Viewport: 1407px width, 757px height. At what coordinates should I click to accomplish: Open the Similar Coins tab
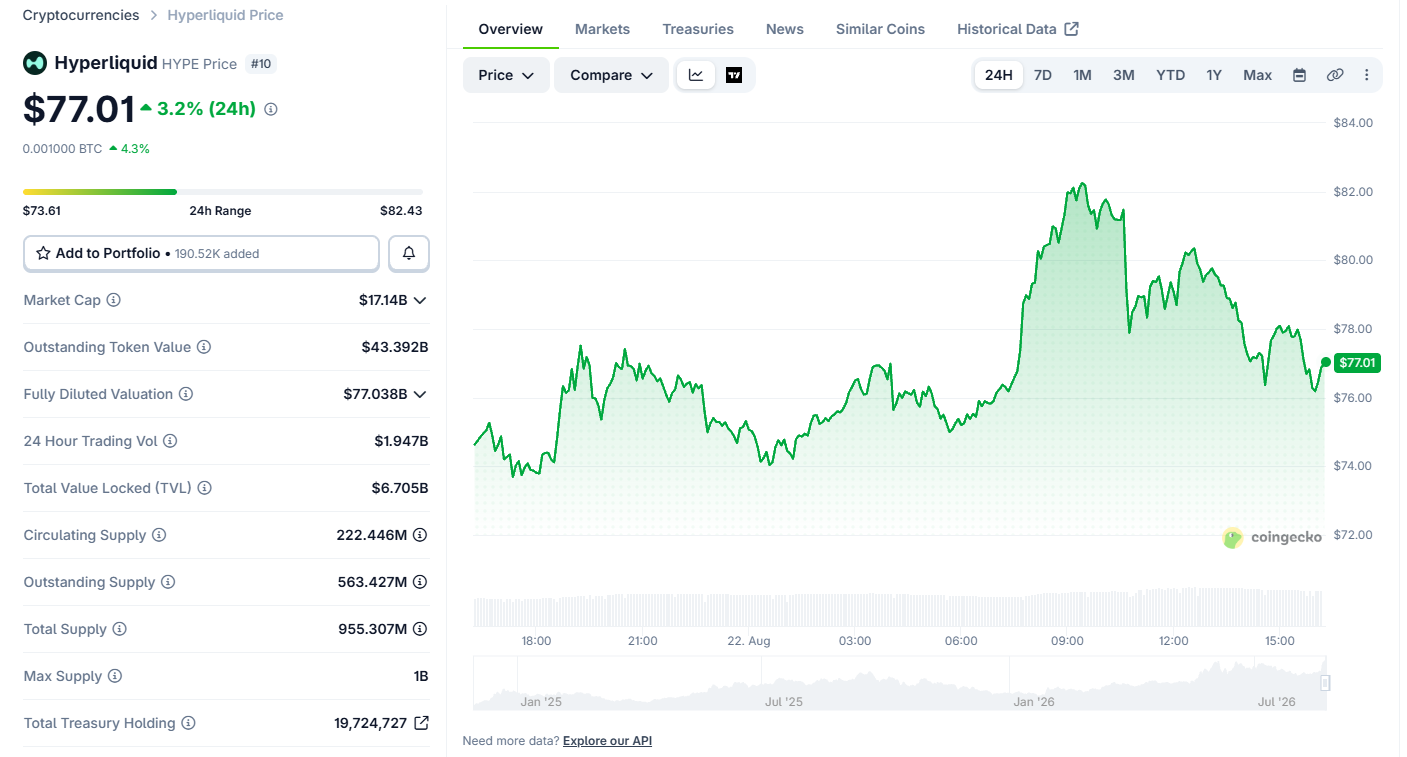[881, 29]
